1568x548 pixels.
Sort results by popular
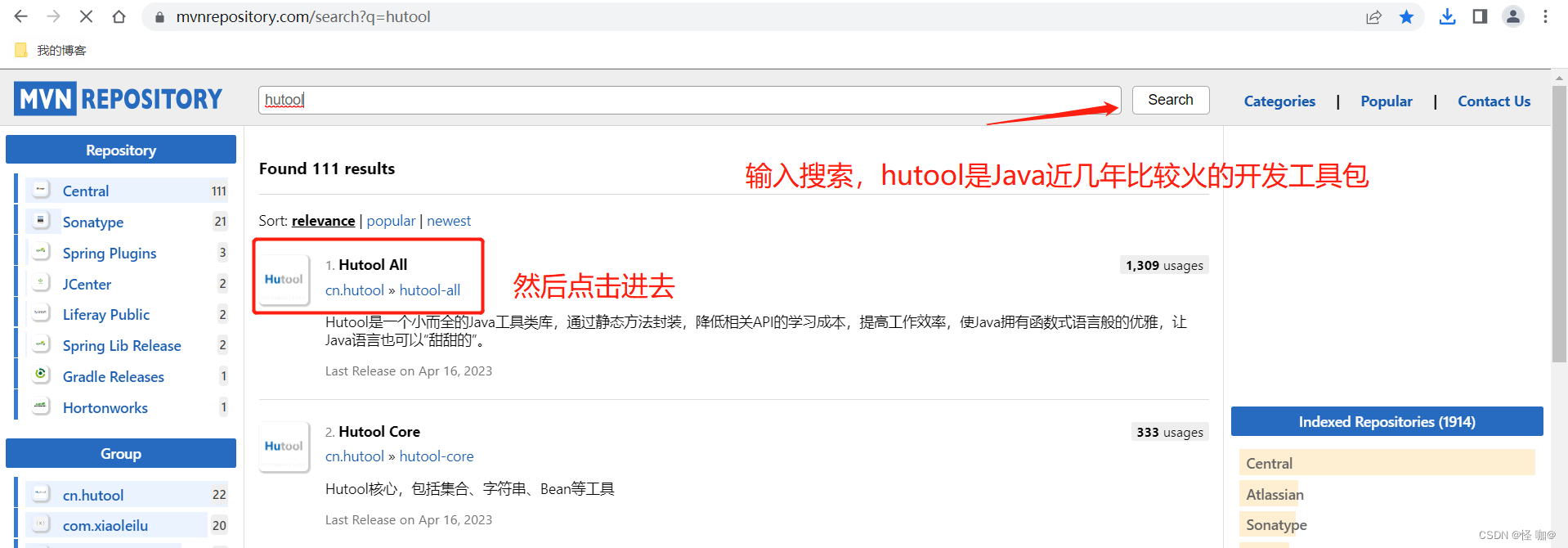(391, 221)
